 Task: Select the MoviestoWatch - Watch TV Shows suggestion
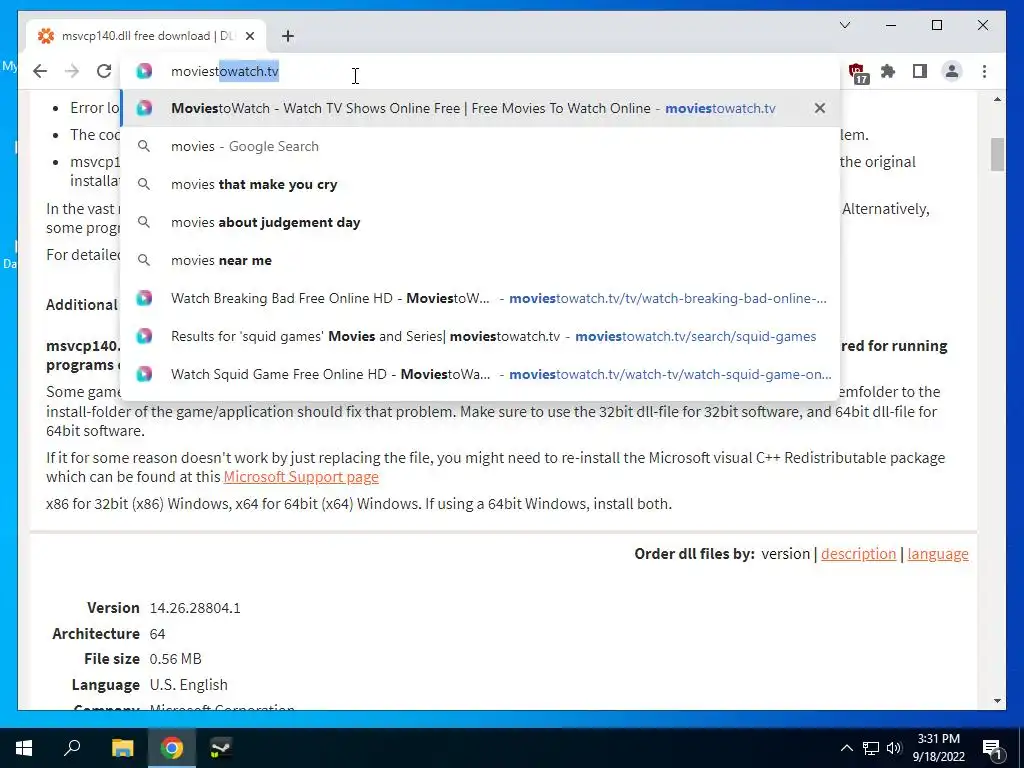point(480,108)
